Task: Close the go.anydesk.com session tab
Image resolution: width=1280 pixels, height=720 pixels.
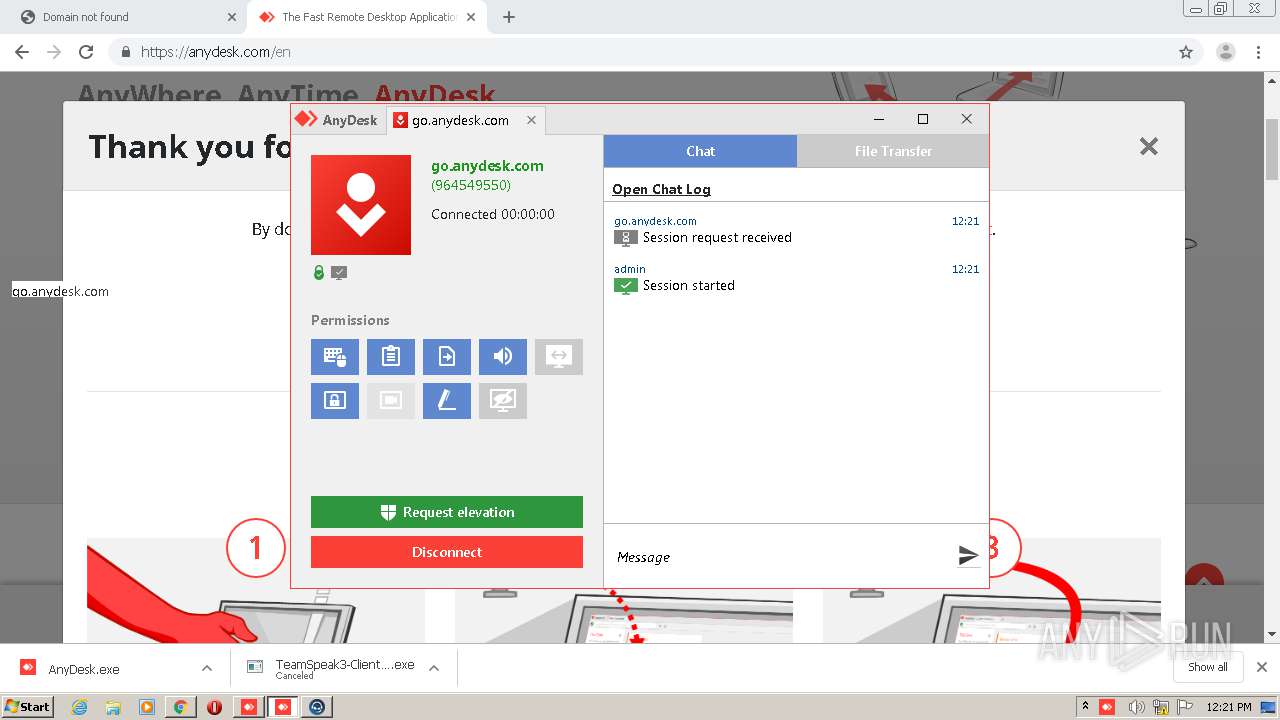Action: tap(531, 120)
